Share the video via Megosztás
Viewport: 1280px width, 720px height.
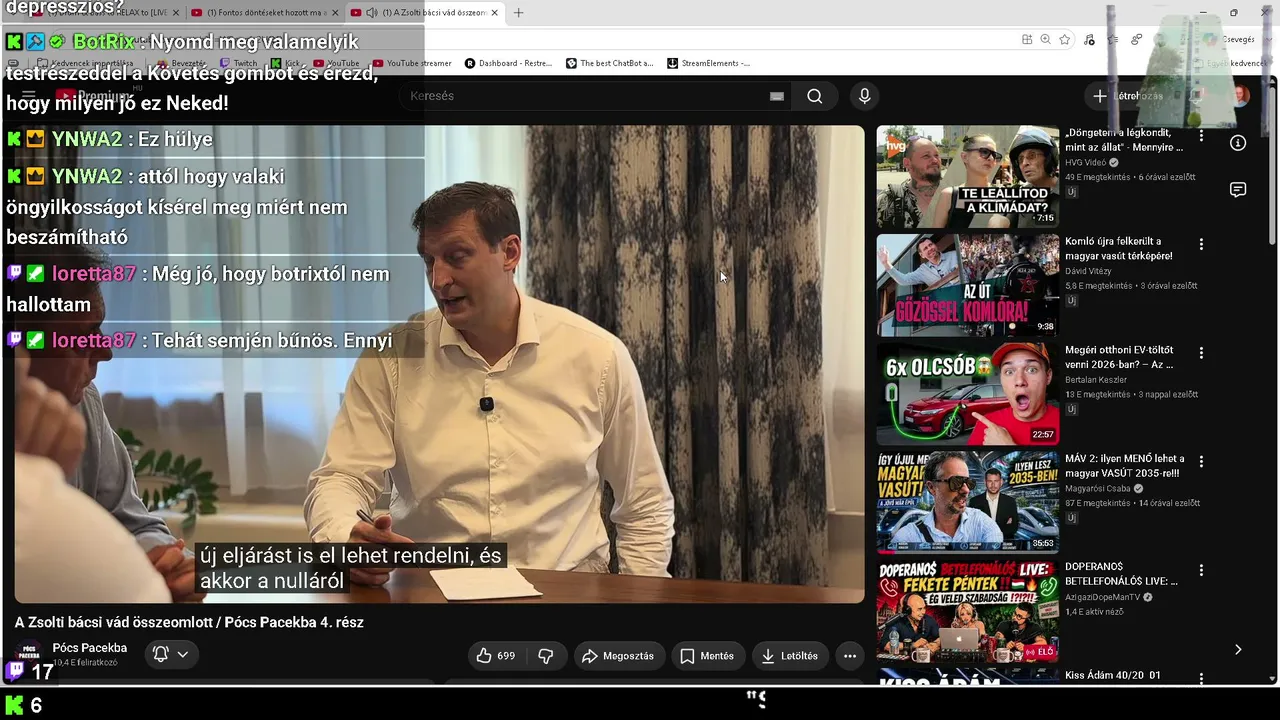coord(618,656)
